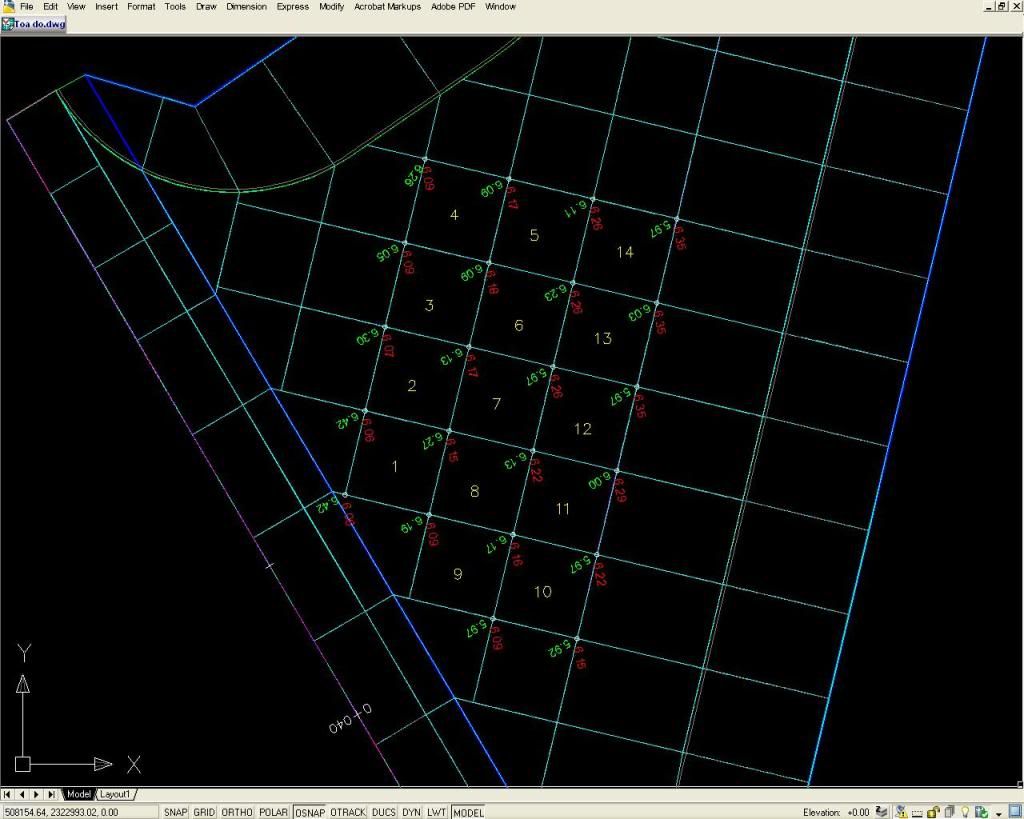1024x819 pixels.
Task: Click the communication center warning icon
Action: point(902,812)
